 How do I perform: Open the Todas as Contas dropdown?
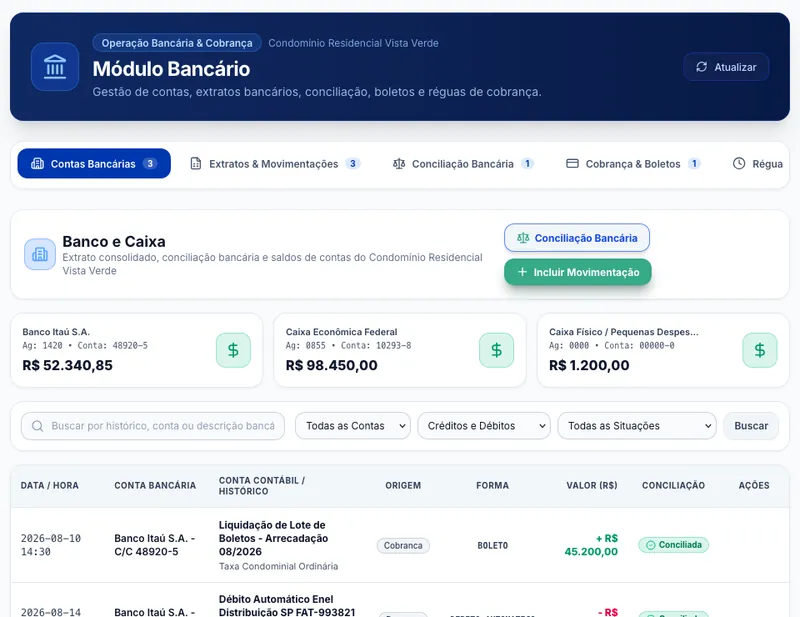[353, 426]
